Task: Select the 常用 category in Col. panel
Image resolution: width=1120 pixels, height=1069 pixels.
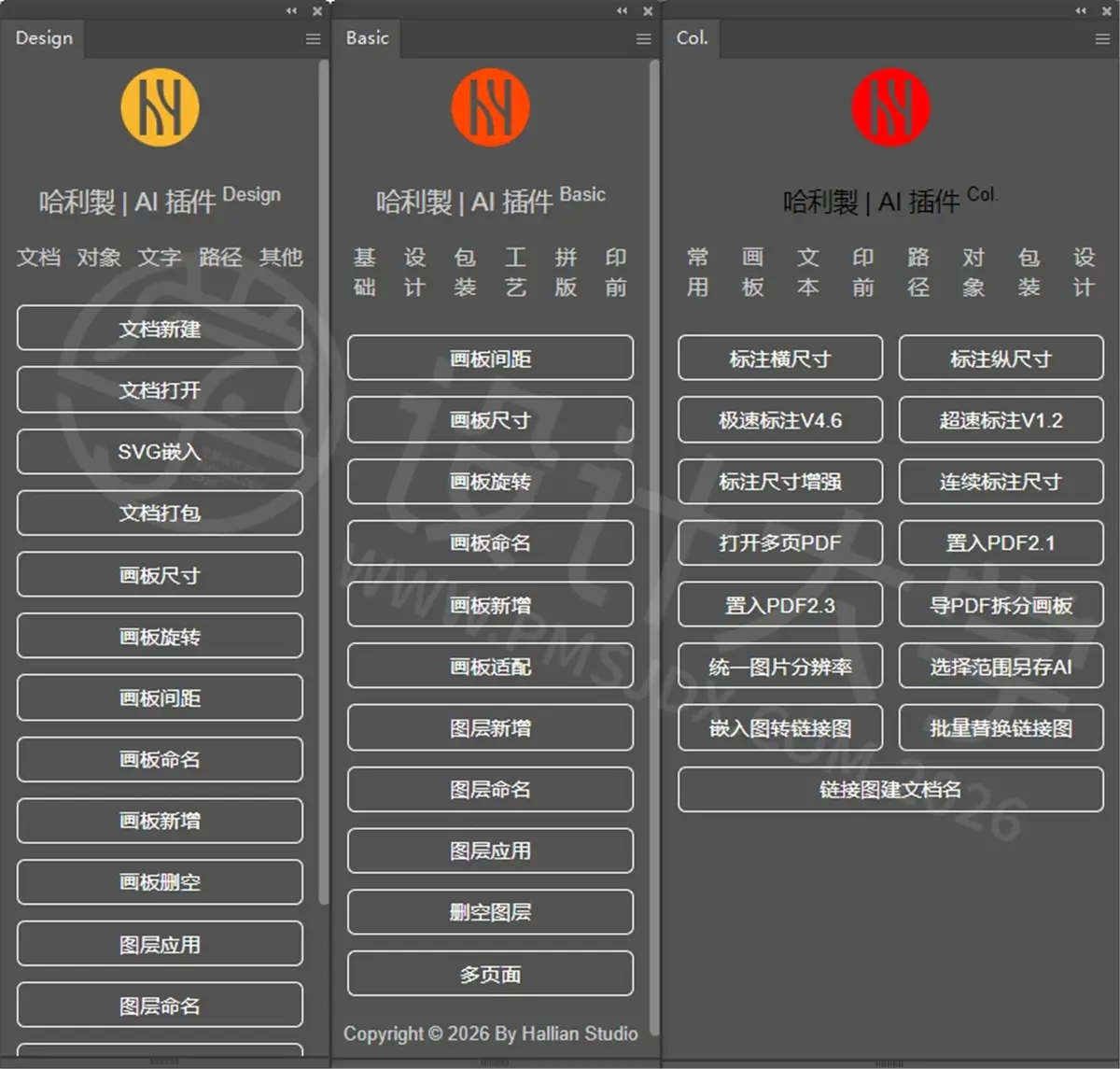Action: [698, 272]
